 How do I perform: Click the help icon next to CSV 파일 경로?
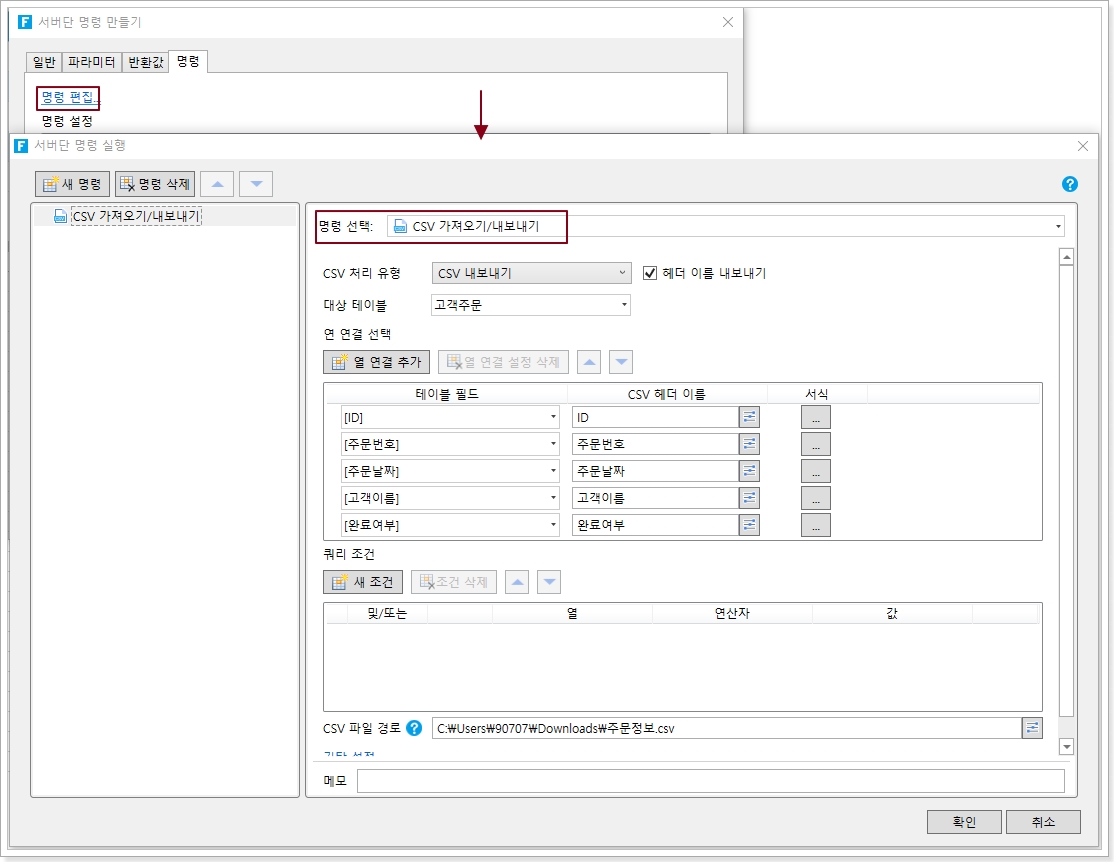(x=414, y=728)
